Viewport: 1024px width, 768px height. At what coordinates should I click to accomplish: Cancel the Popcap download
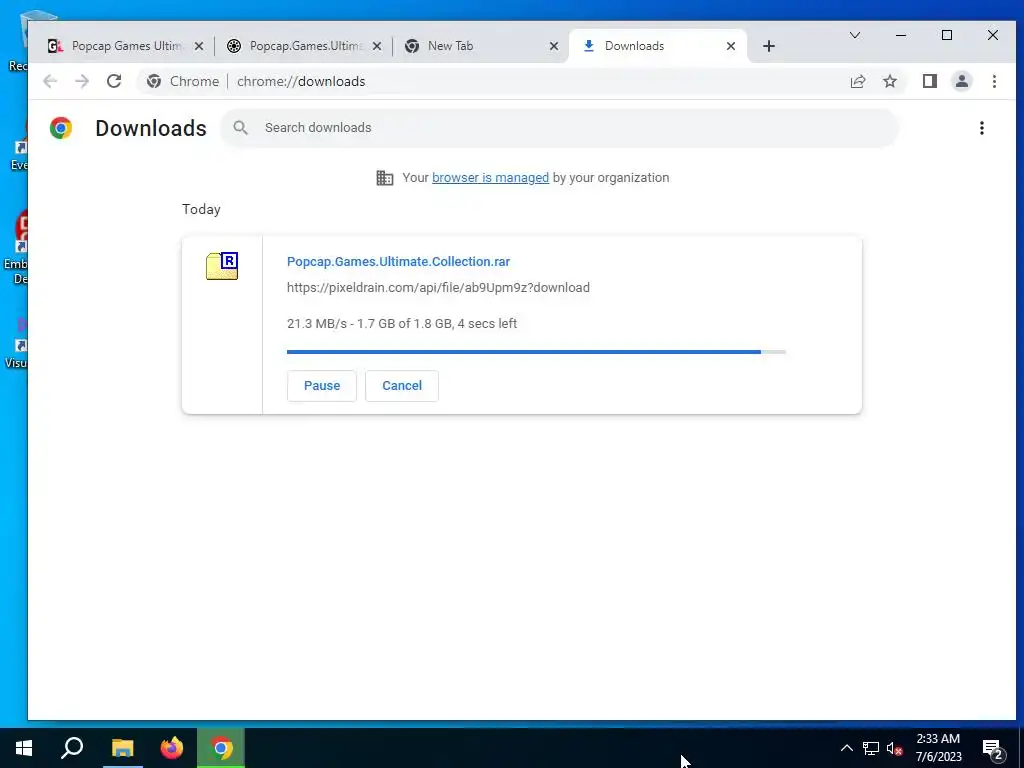point(402,386)
